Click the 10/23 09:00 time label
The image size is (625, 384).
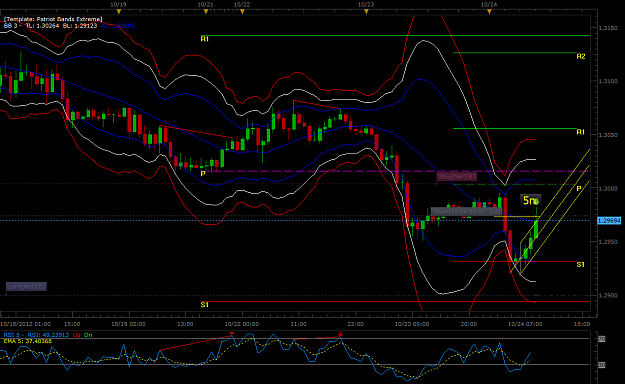412,324
